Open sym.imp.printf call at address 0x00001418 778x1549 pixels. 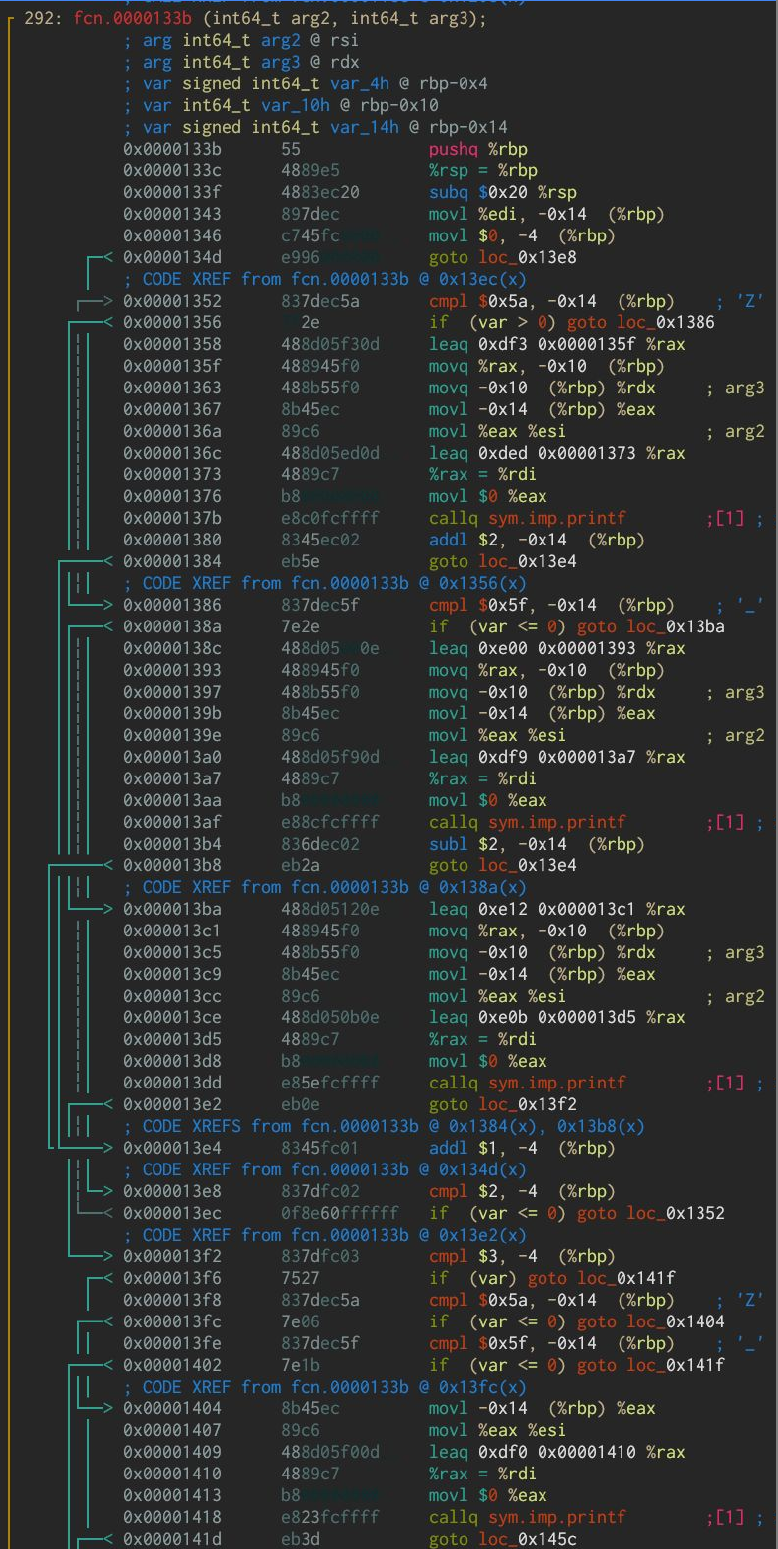point(558,1517)
